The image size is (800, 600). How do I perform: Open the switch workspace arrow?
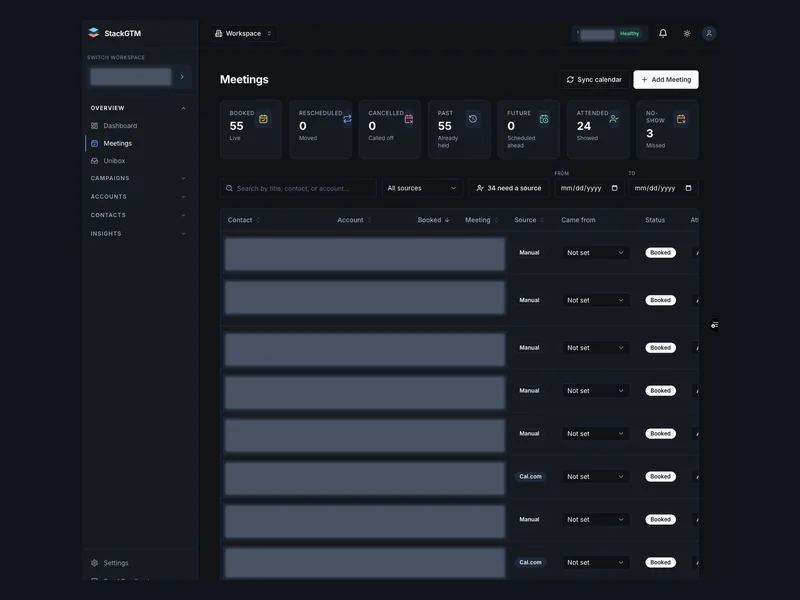click(x=182, y=77)
